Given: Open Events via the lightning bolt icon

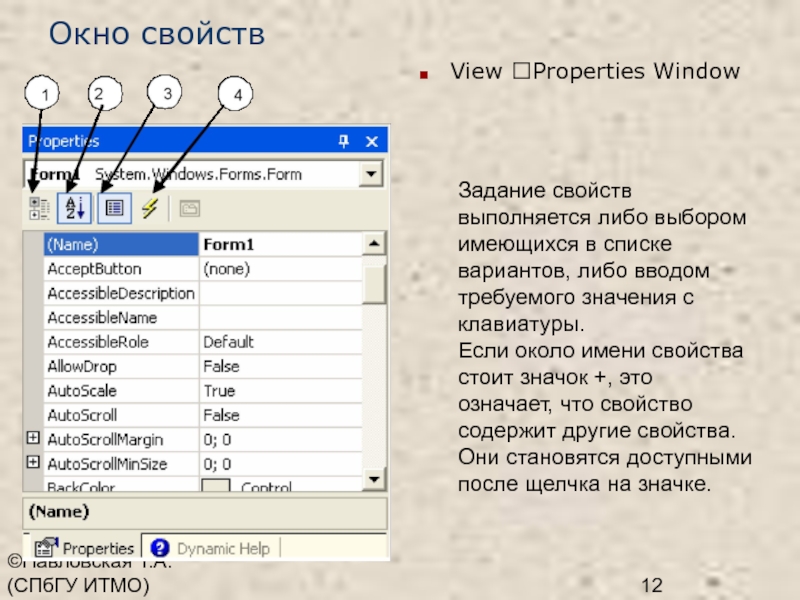Looking at the screenshot, I should pyautogui.click(x=150, y=208).
